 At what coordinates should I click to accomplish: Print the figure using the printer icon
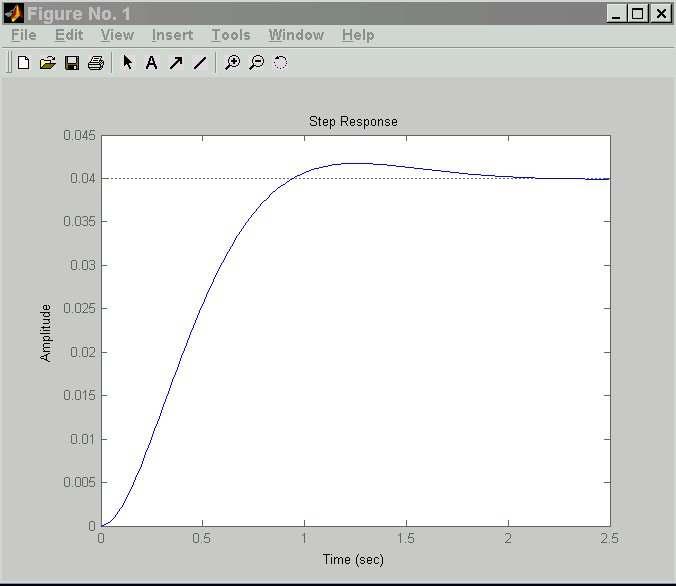96,63
